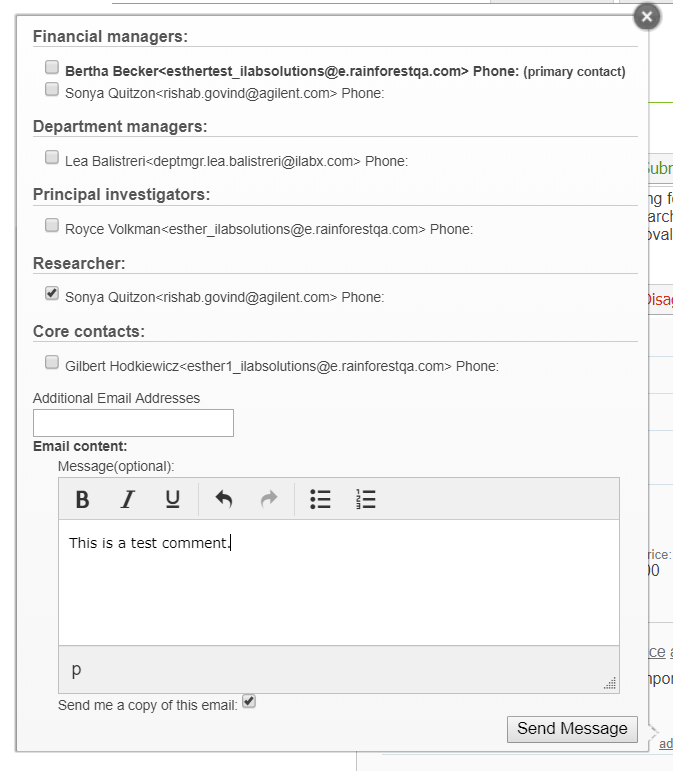Insert bulleted list in message

coord(320,499)
